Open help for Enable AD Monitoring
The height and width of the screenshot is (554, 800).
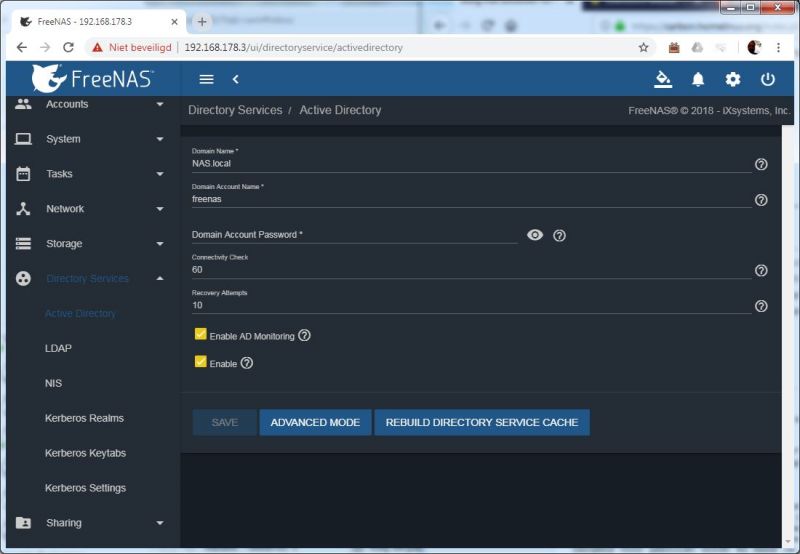304,335
